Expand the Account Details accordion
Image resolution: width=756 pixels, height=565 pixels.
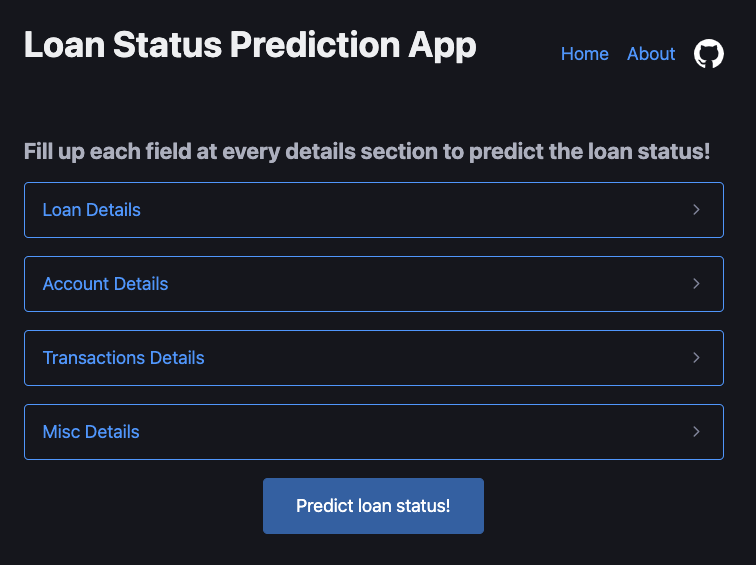[374, 284]
